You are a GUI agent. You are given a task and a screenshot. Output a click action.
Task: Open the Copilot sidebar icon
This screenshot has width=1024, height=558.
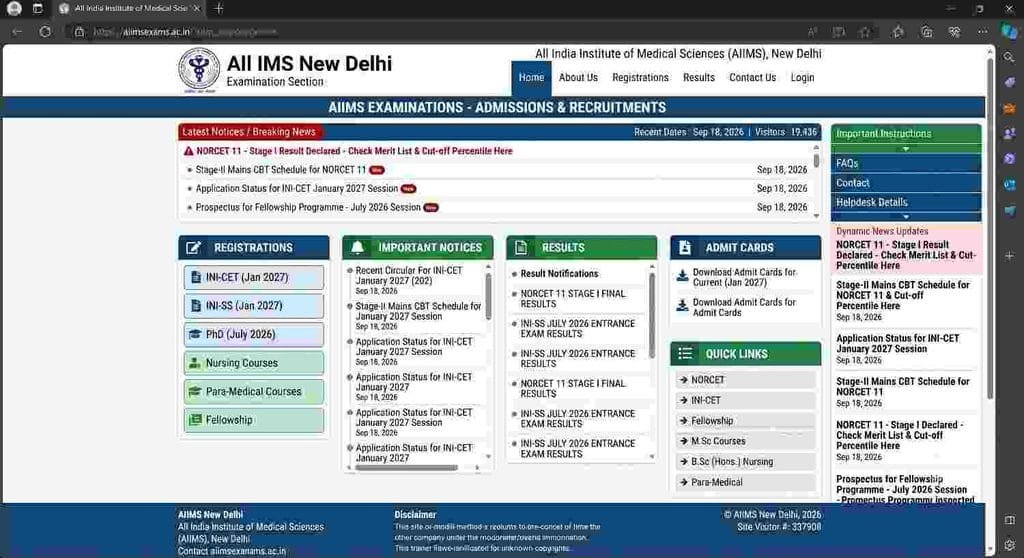coord(1010,31)
